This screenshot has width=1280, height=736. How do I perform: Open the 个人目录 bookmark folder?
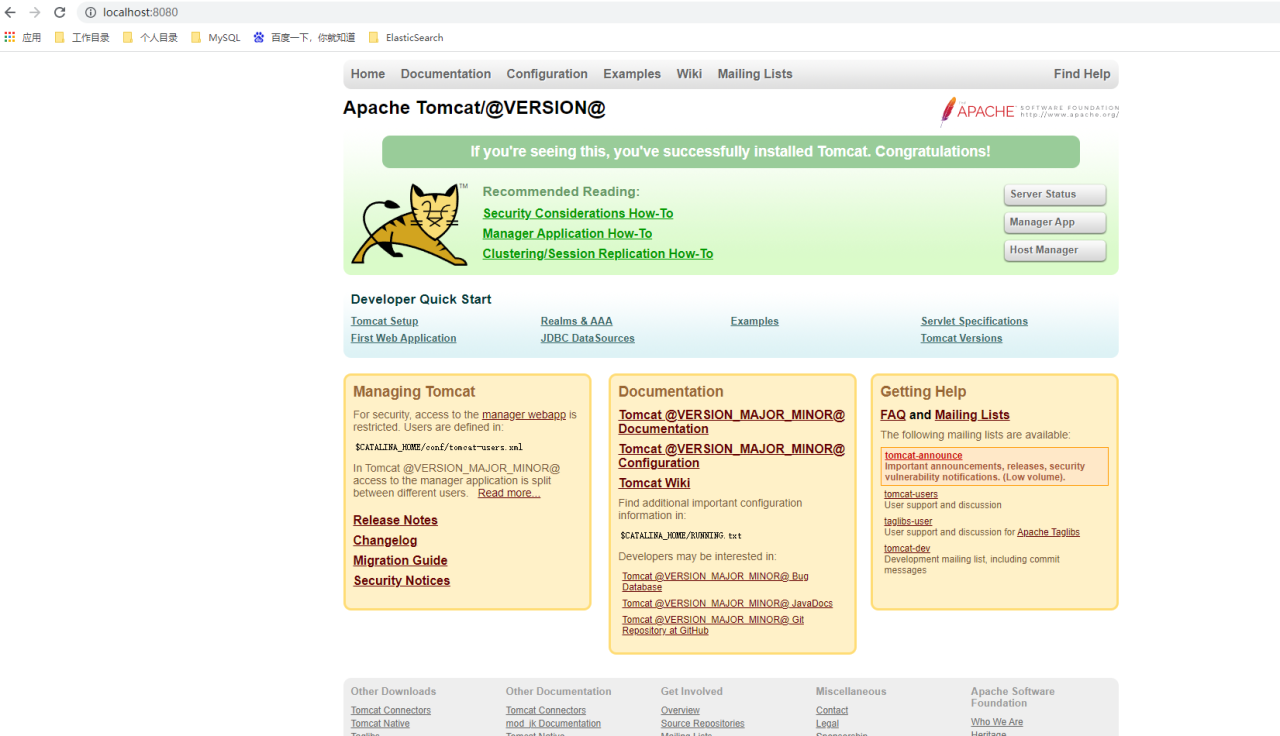point(150,38)
